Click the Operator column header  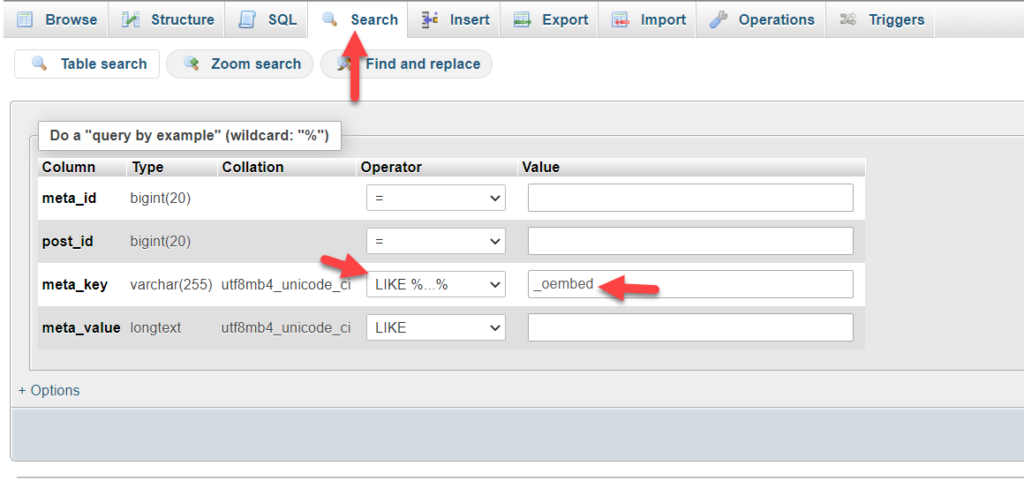[x=391, y=167]
